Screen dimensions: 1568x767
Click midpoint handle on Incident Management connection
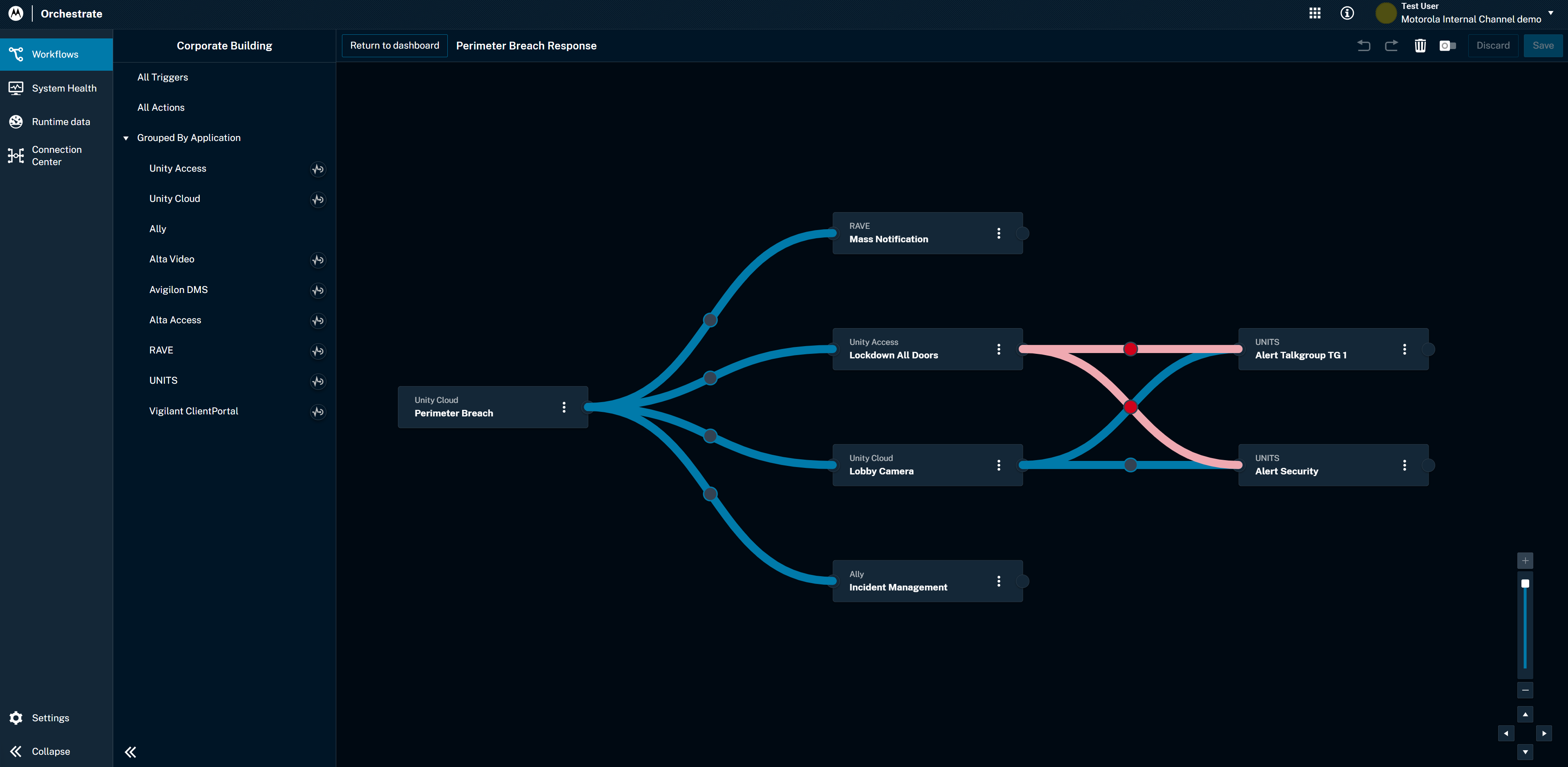tap(710, 494)
